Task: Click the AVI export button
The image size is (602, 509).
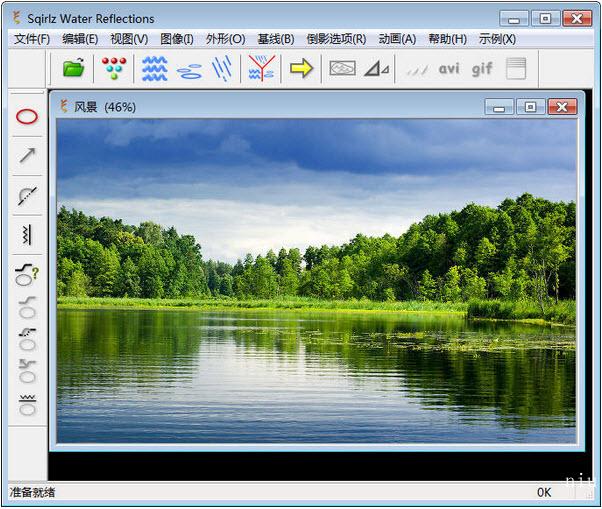Action: [x=449, y=68]
